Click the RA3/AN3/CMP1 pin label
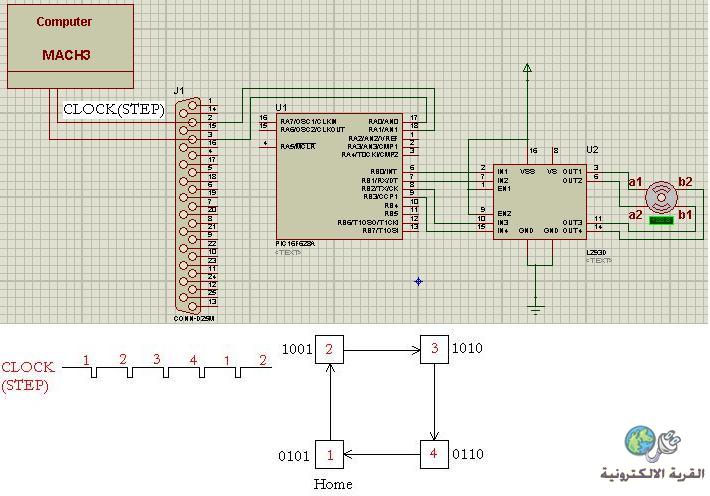 pos(373,146)
